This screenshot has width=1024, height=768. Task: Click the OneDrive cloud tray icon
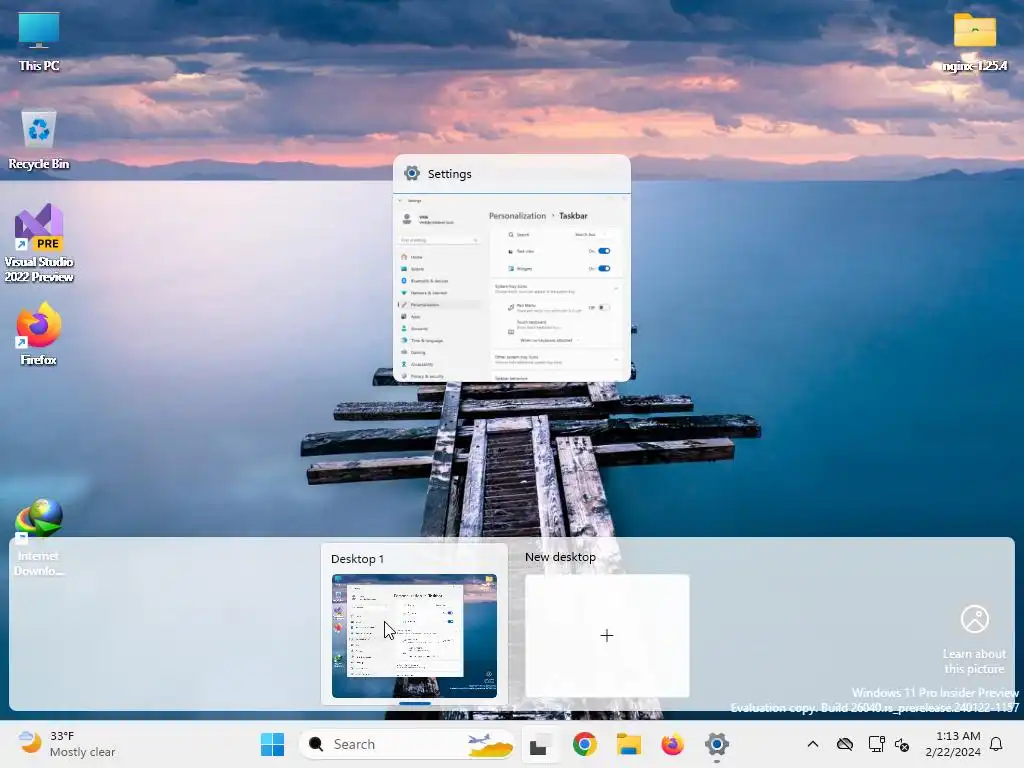[x=845, y=744]
